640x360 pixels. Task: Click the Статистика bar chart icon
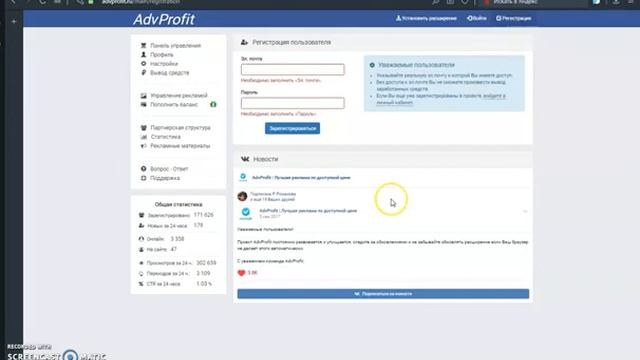click(x=143, y=137)
